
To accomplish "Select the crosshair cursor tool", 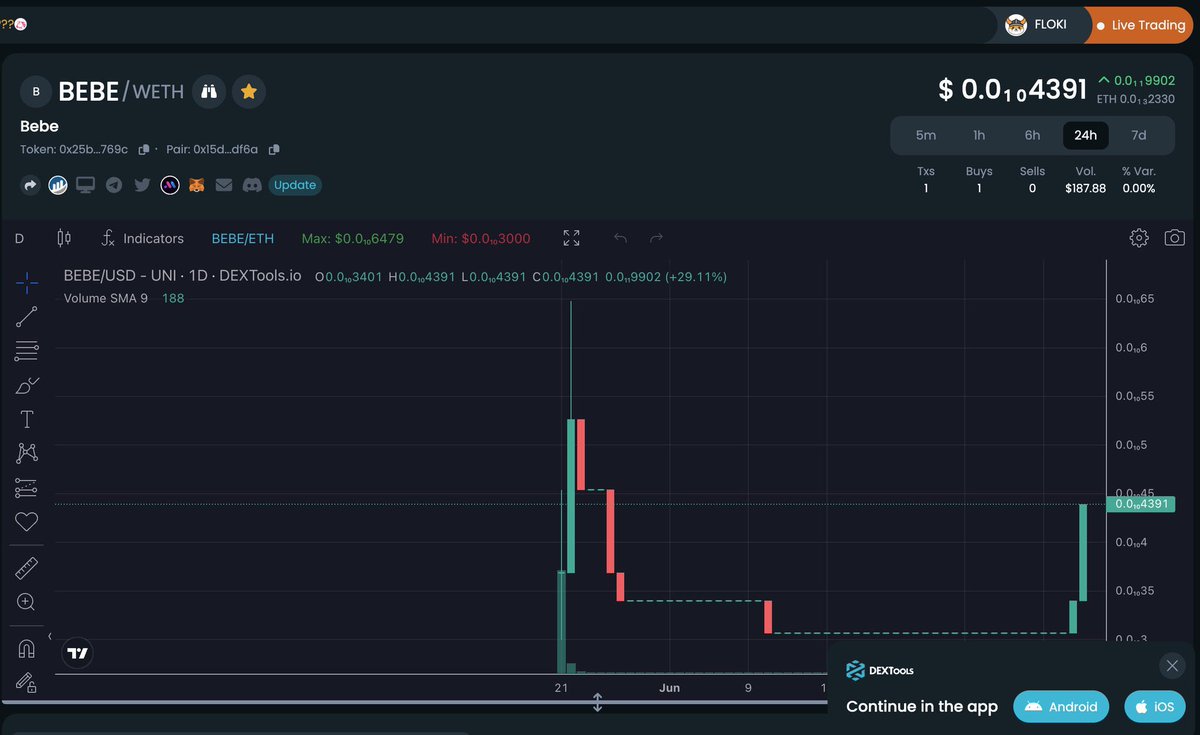I will point(27,282).
